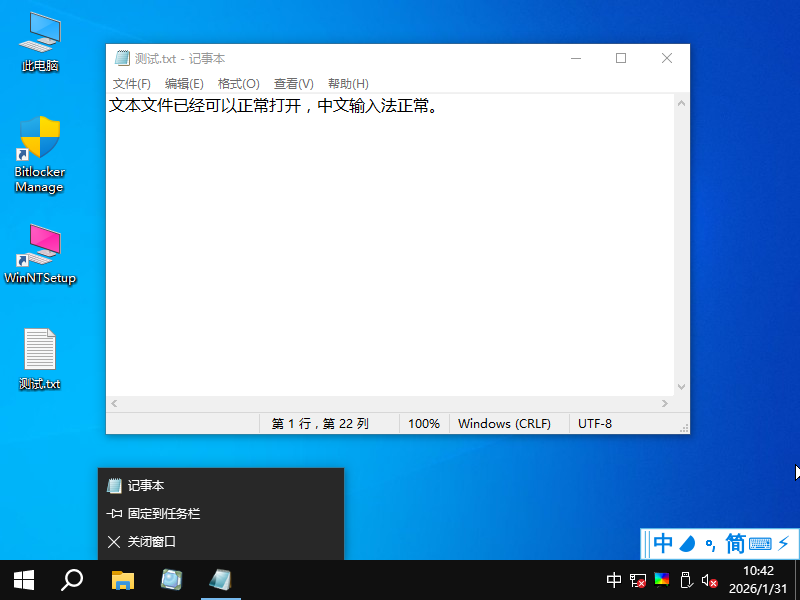The width and height of the screenshot is (800, 600).
Task: Toggle the punctuation mode on IME bar
Action: coord(710,544)
